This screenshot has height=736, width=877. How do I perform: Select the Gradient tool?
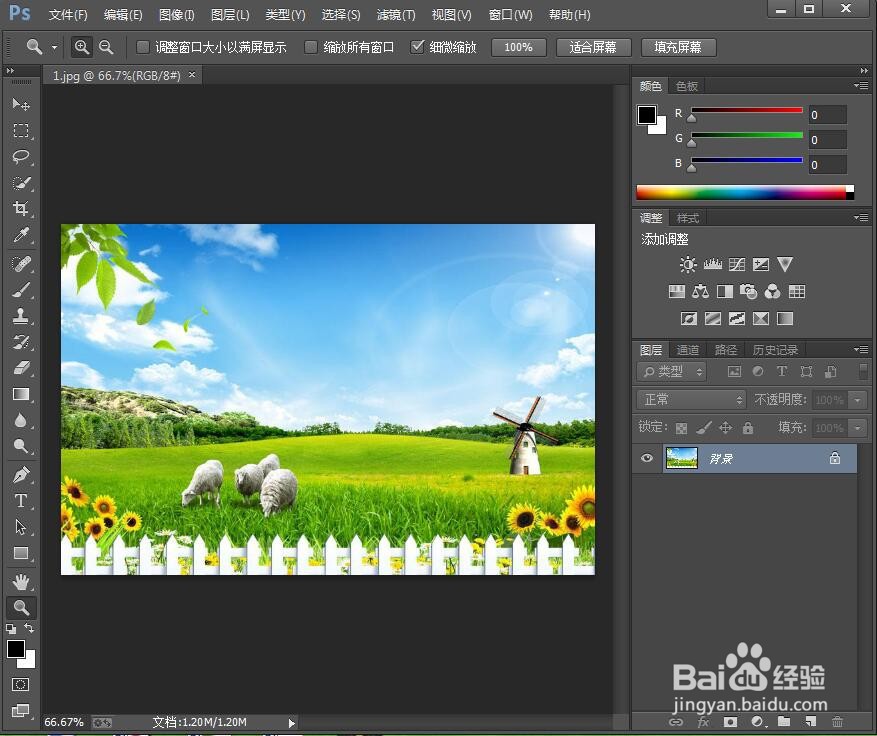pos(21,394)
